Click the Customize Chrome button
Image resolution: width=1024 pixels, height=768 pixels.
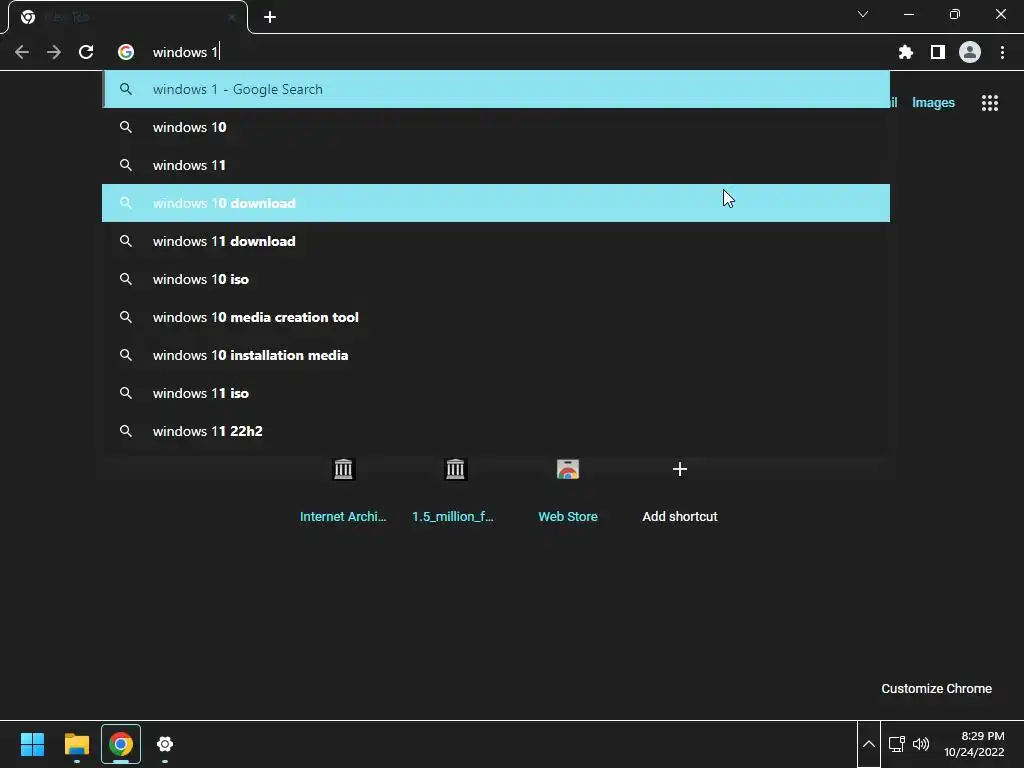[x=936, y=688]
